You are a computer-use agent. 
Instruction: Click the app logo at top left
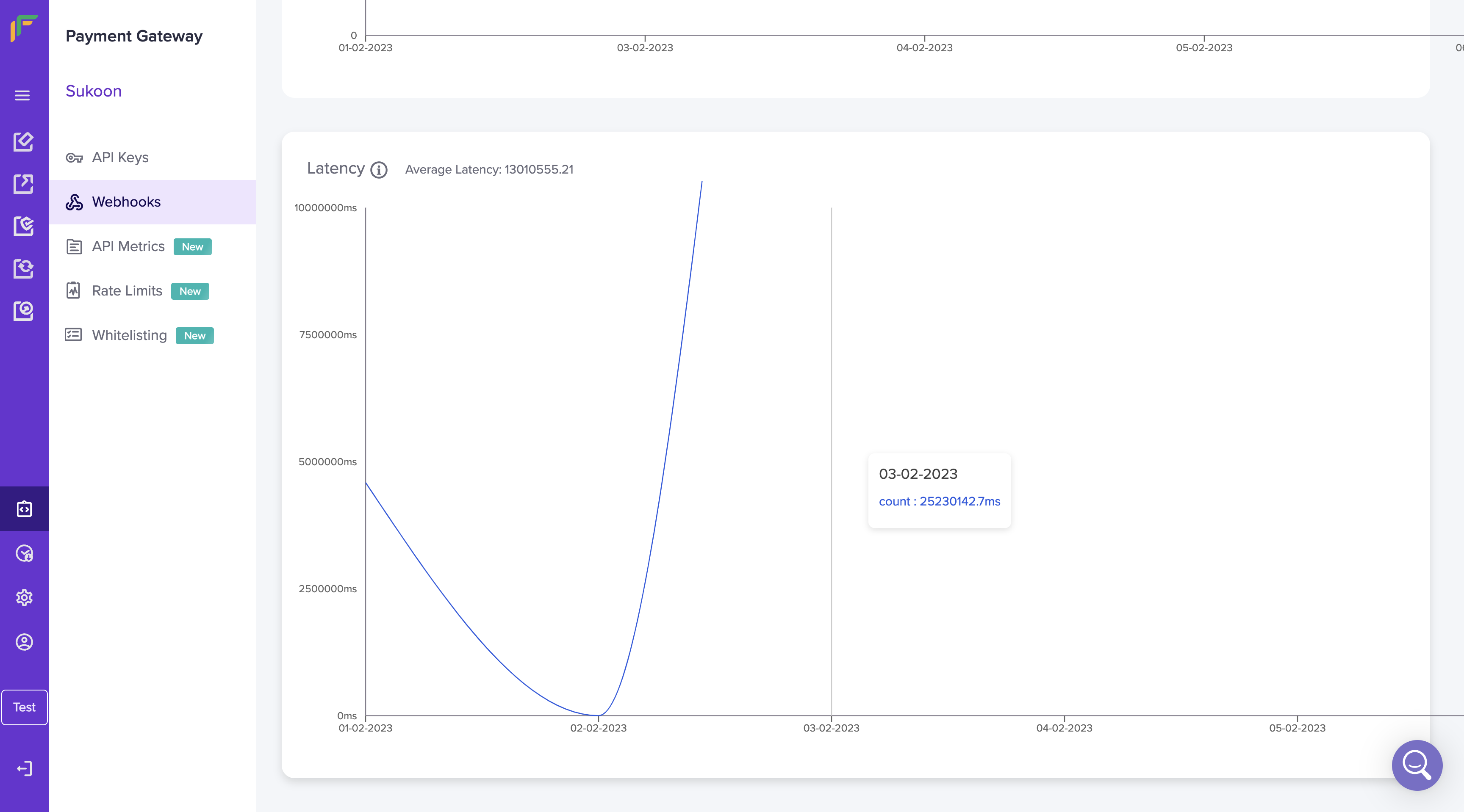[x=24, y=28]
